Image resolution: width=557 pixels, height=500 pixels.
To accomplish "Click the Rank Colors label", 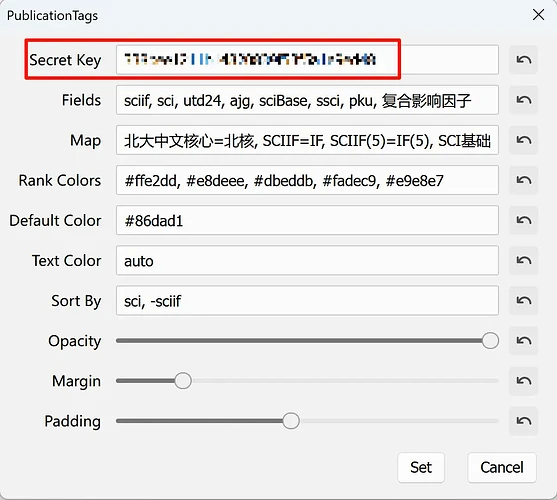I will 60,180.
